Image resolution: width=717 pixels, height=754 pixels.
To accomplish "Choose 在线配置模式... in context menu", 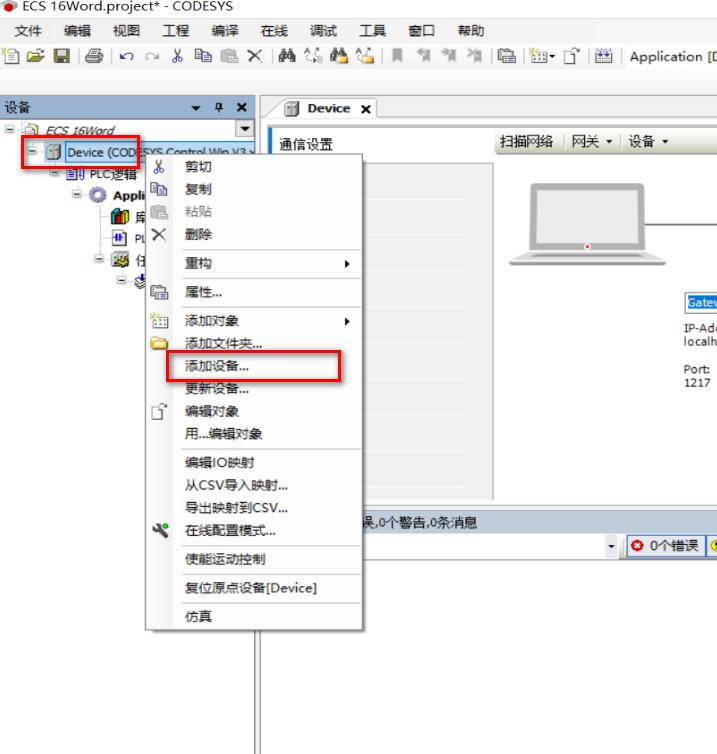I will point(254,531).
